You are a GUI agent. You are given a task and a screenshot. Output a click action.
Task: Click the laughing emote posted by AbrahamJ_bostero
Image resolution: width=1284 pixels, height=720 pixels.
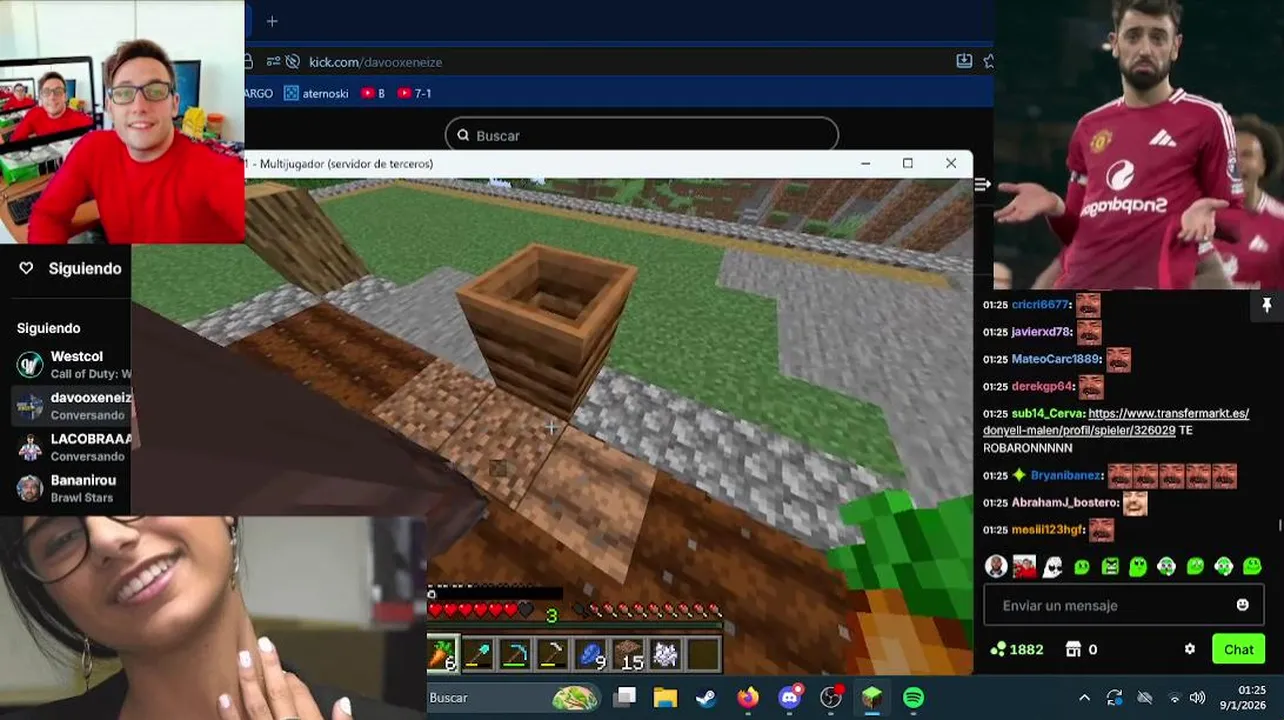coord(1134,502)
